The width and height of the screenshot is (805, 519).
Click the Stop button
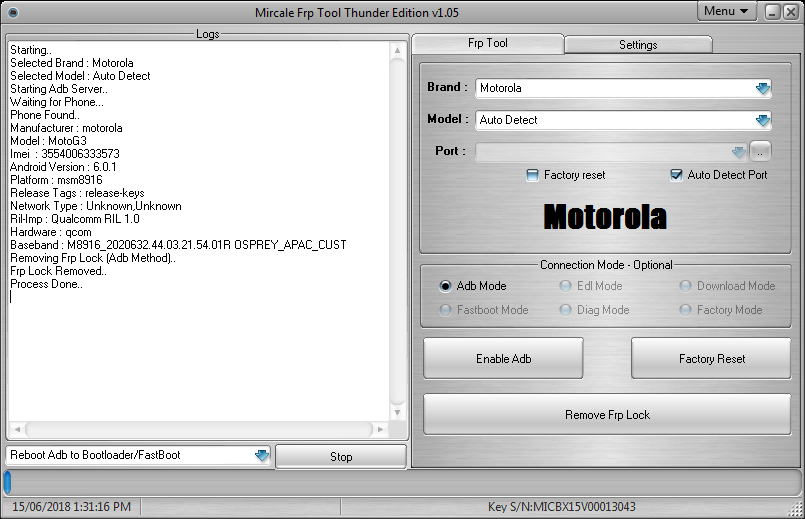[x=341, y=457]
